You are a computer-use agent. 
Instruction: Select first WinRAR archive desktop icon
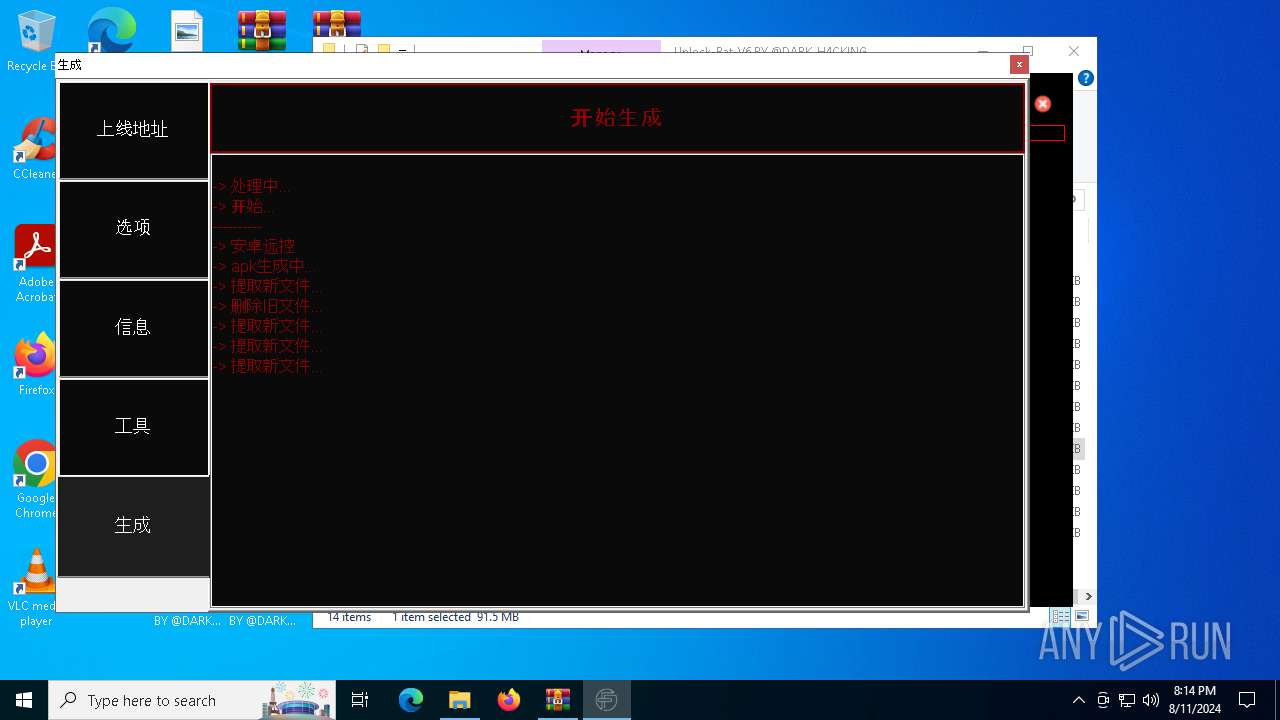(261, 30)
